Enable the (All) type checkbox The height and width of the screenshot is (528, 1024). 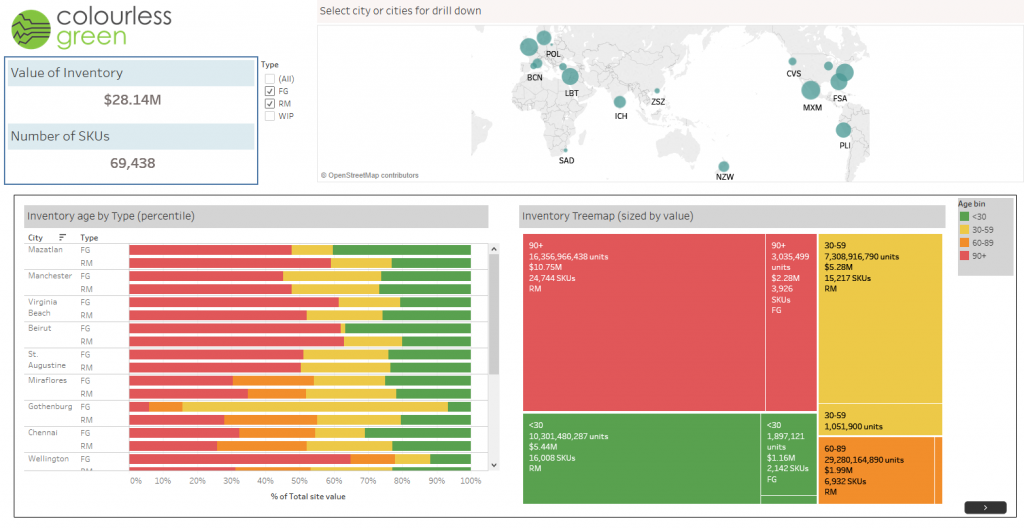click(270, 78)
